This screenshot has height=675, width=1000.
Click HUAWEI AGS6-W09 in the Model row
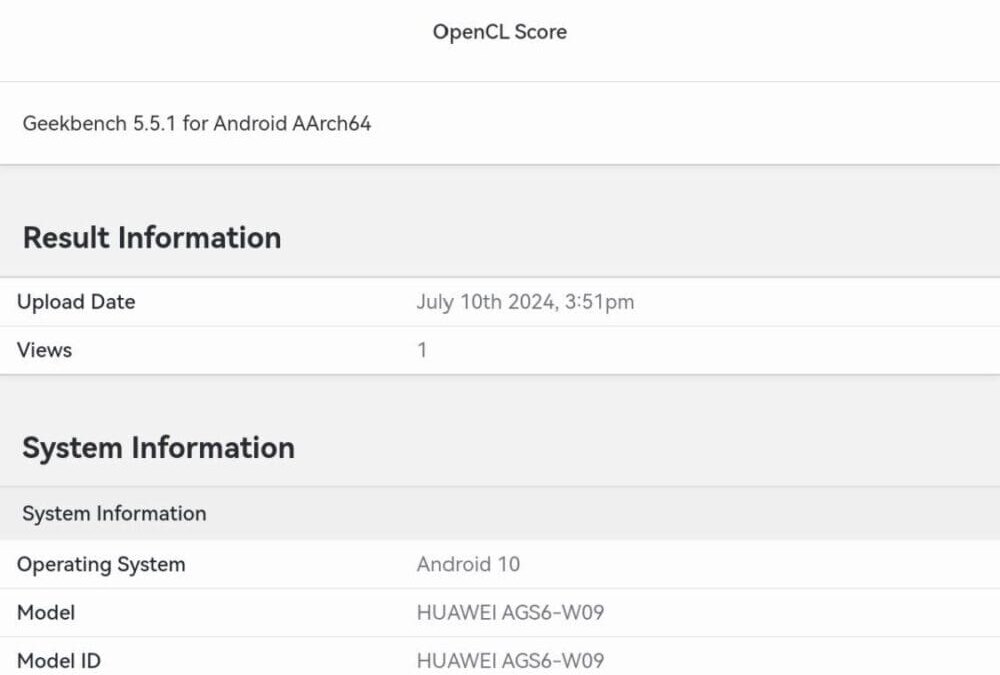click(x=510, y=612)
